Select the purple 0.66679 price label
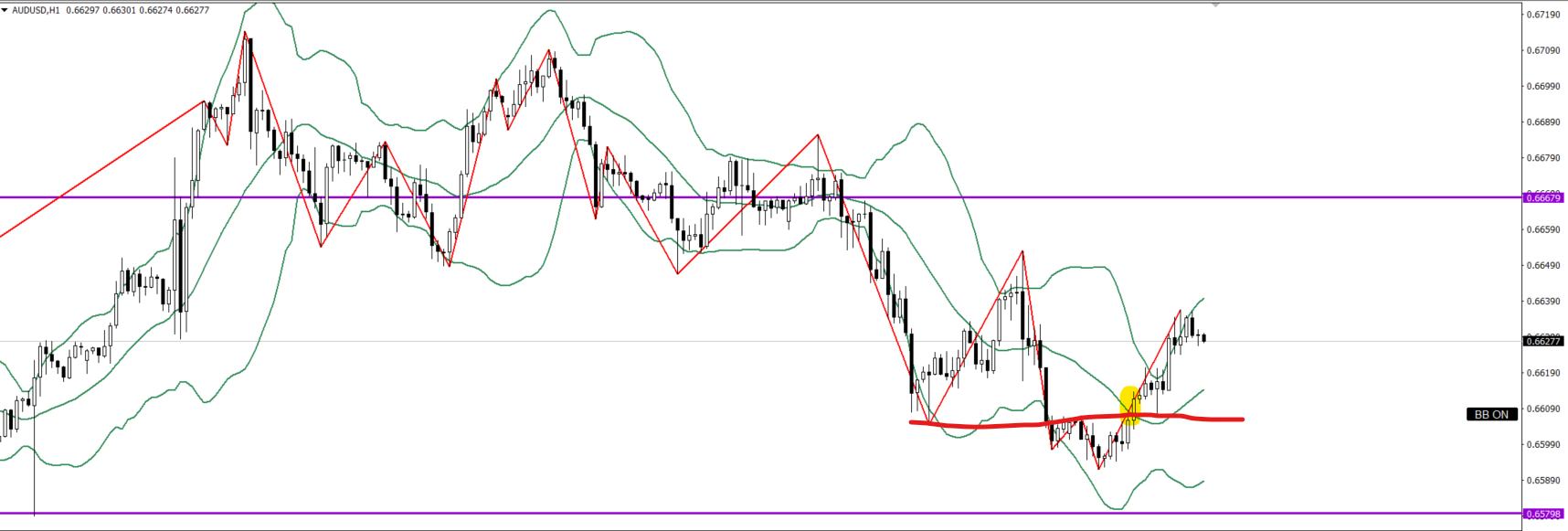 coord(1543,197)
